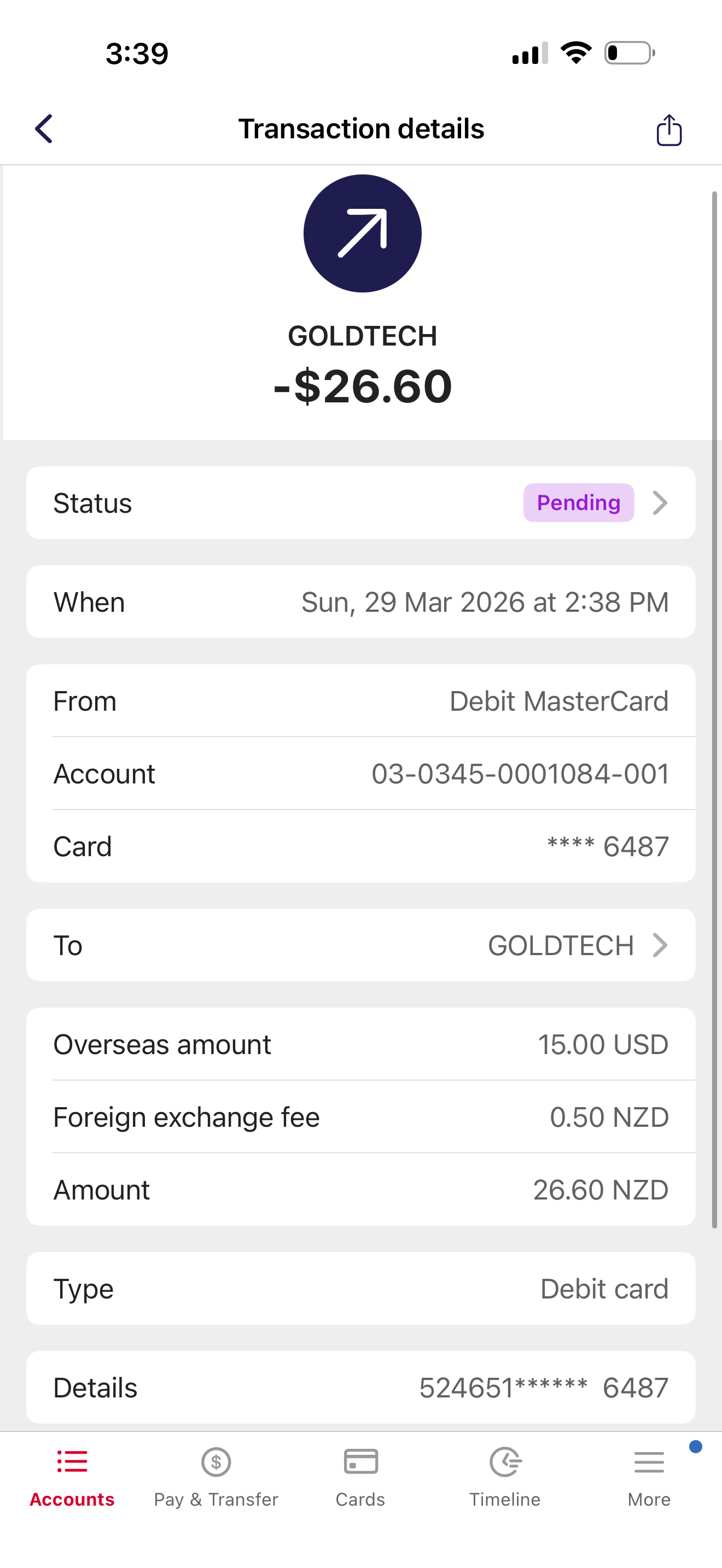The image size is (722, 1568).
Task: Tap the battery status icon
Action: [x=629, y=53]
